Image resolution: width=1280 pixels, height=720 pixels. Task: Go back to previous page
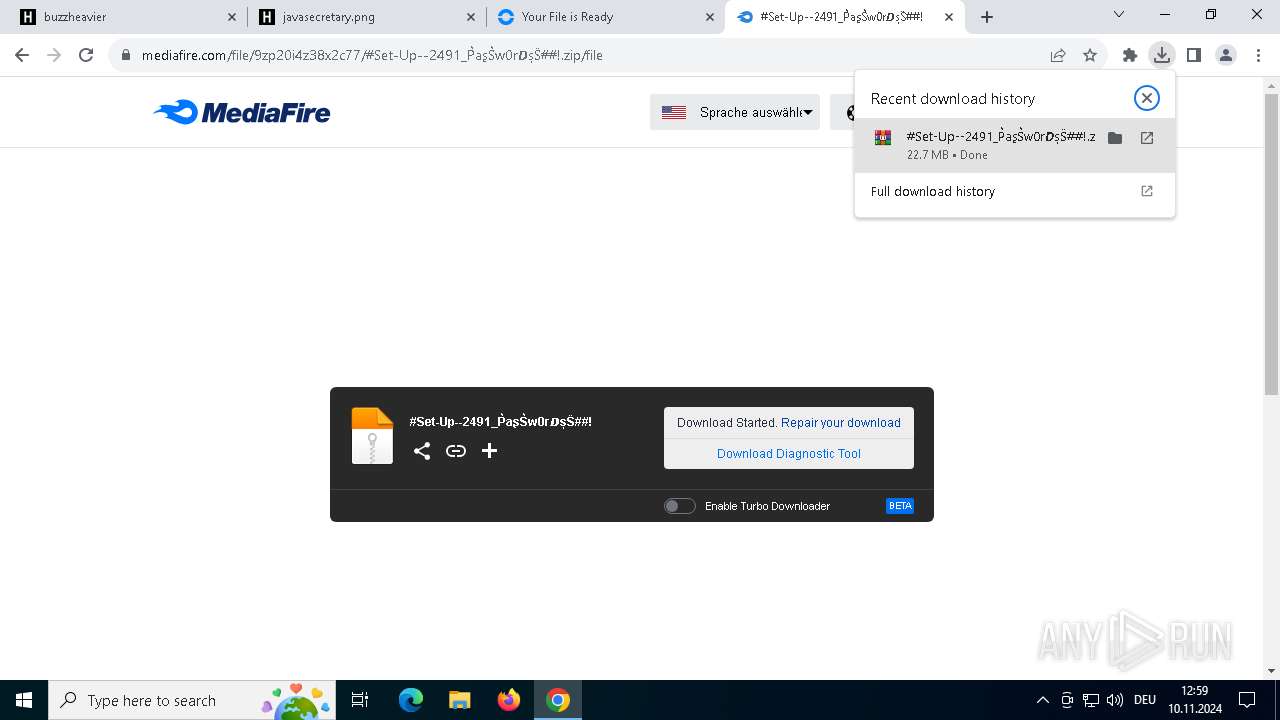[x=22, y=55]
